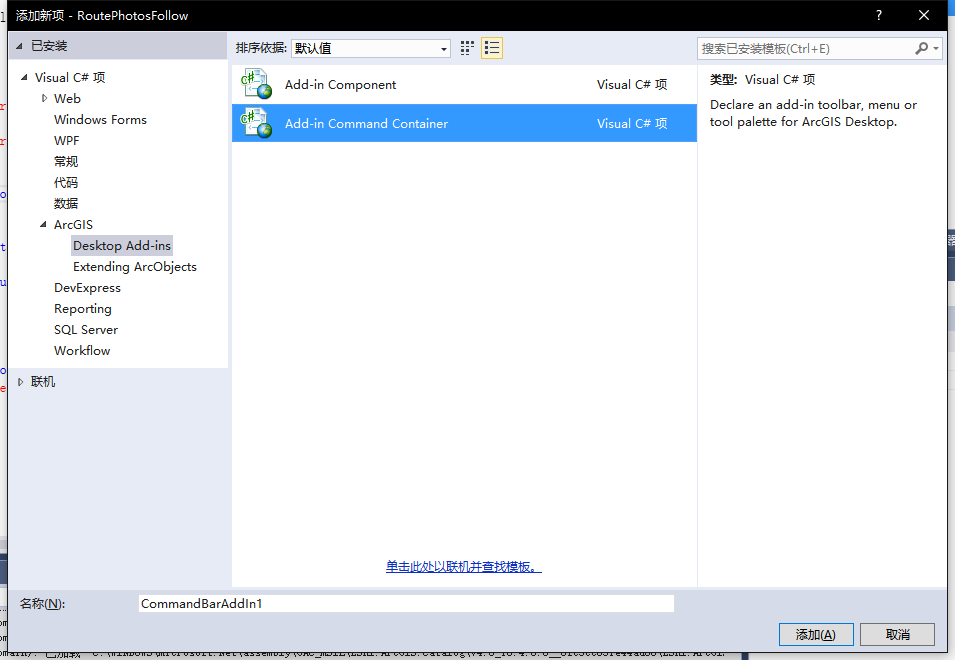Click the template description text in details pane
The height and width of the screenshot is (660, 955).
click(813, 113)
